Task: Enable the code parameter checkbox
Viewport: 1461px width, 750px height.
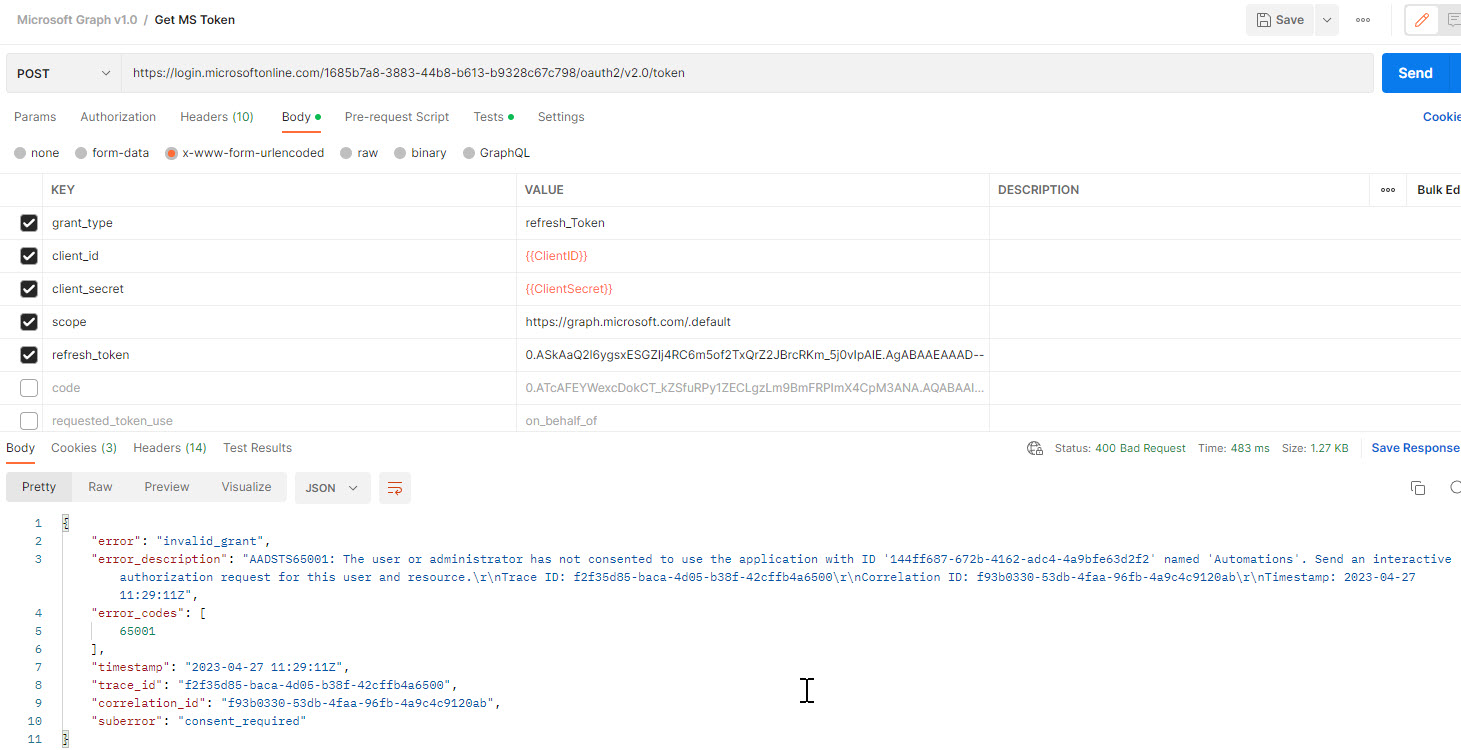Action: pyautogui.click(x=29, y=388)
